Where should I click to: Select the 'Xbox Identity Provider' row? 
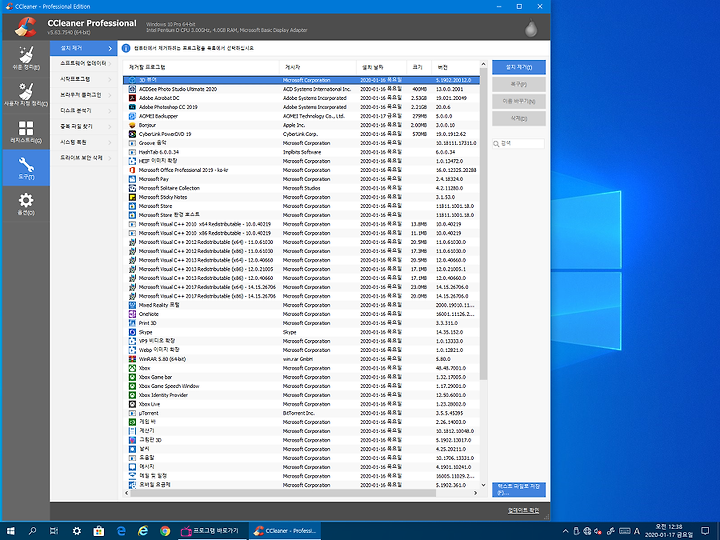pyautogui.click(x=302, y=395)
